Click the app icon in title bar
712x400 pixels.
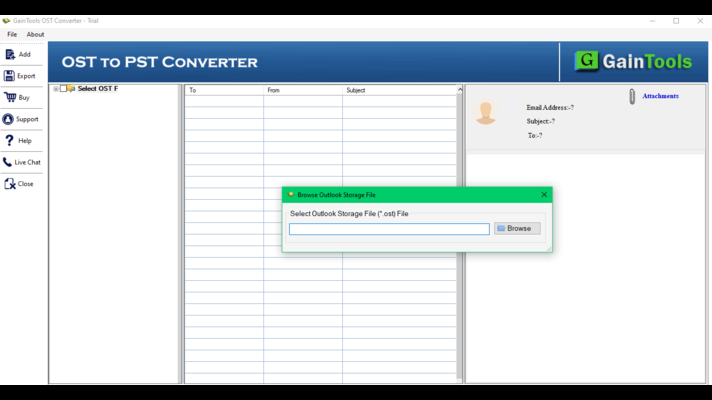click(x=6, y=21)
